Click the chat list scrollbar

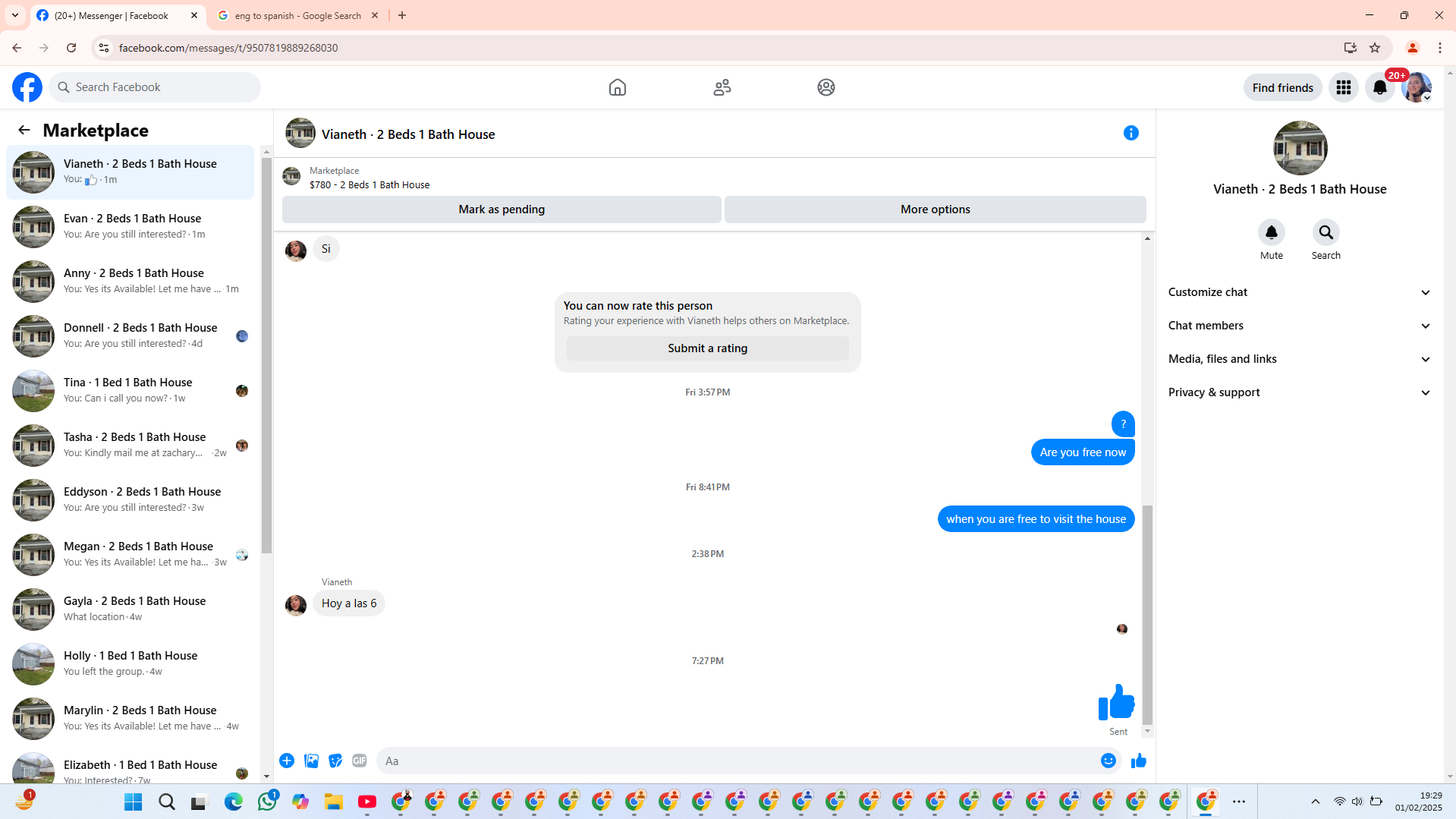tap(266, 354)
